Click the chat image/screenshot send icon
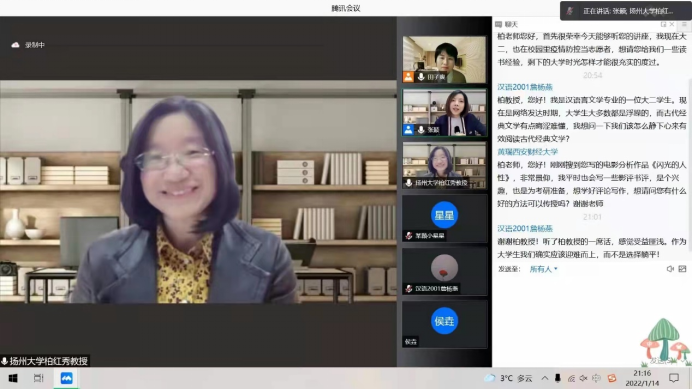Image resolution: width=693 pixels, height=390 pixels. pos(682,269)
